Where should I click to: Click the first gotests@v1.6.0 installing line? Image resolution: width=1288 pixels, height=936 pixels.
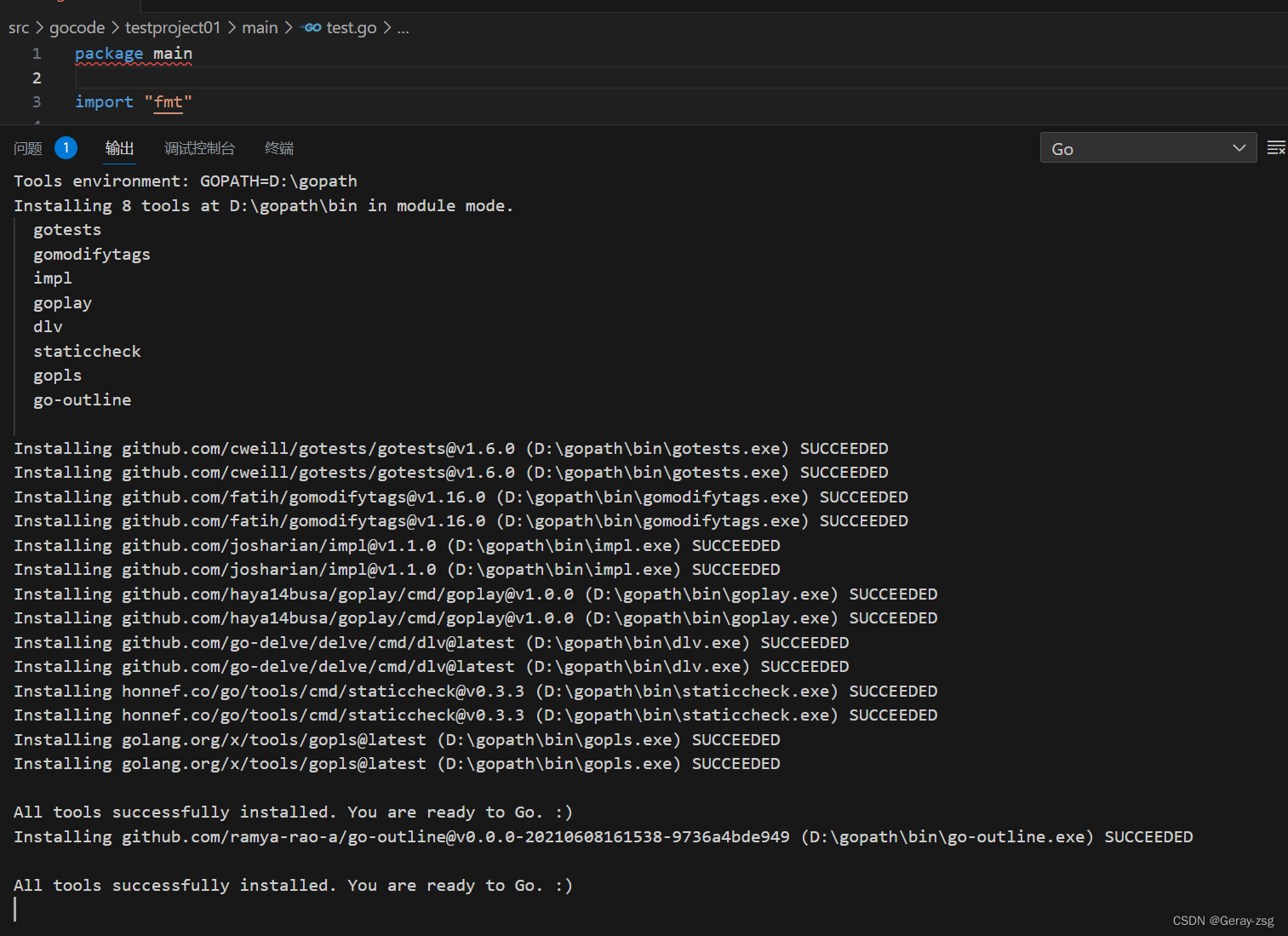click(451, 449)
